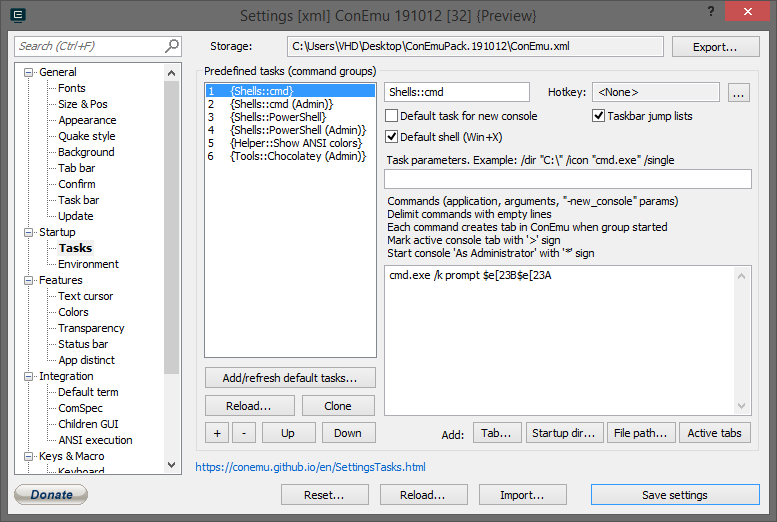
Task: Click the hotkey ellipsis button
Action: point(738,93)
